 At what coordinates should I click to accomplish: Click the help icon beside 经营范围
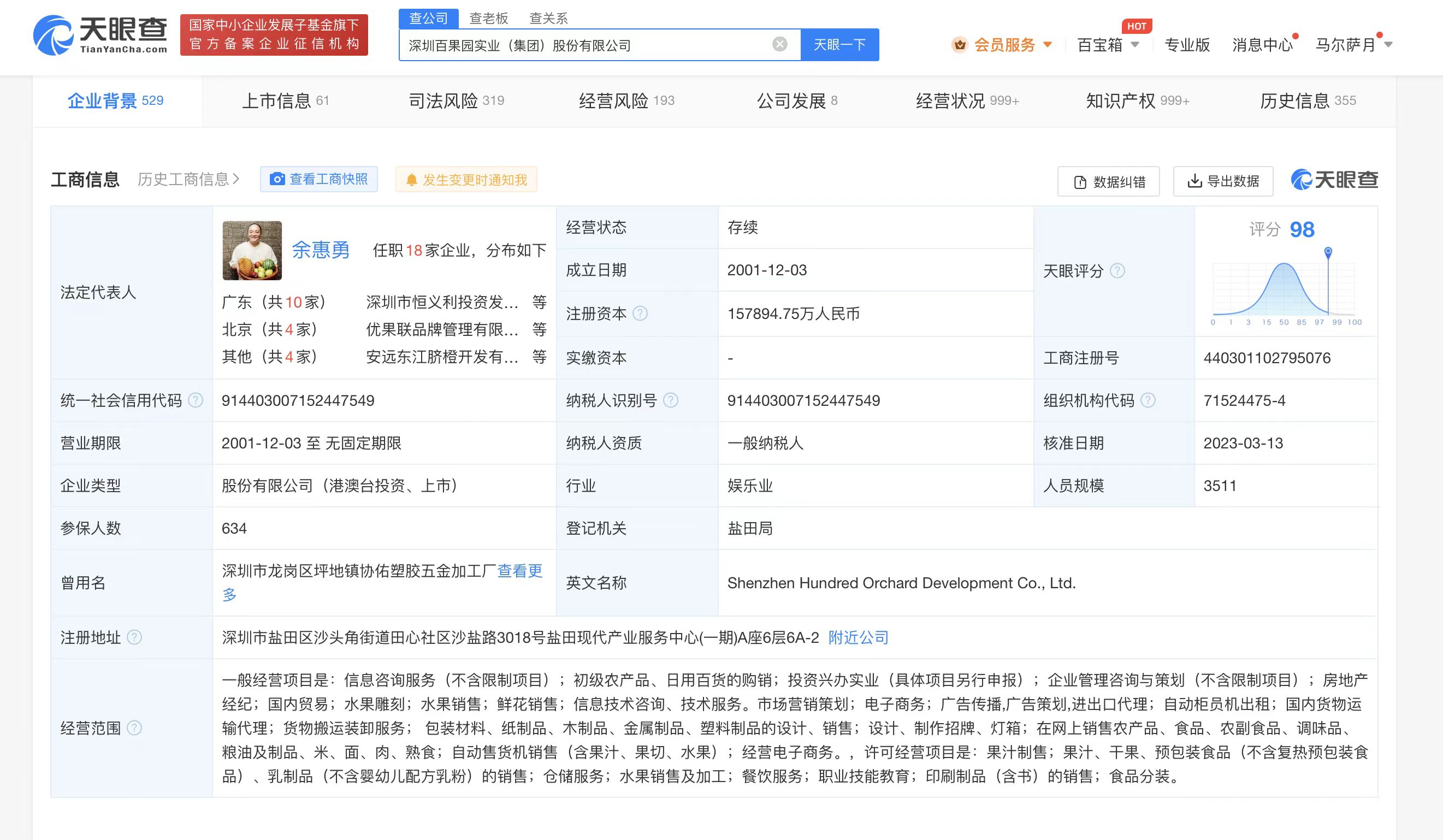[134, 728]
